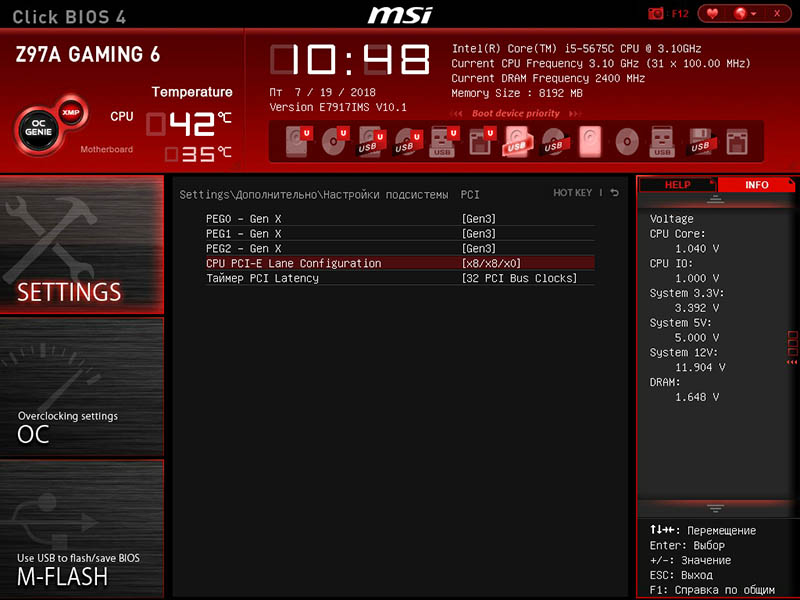
Task: Select CPU PCI-E Lane Configuration setting
Action: (400, 263)
